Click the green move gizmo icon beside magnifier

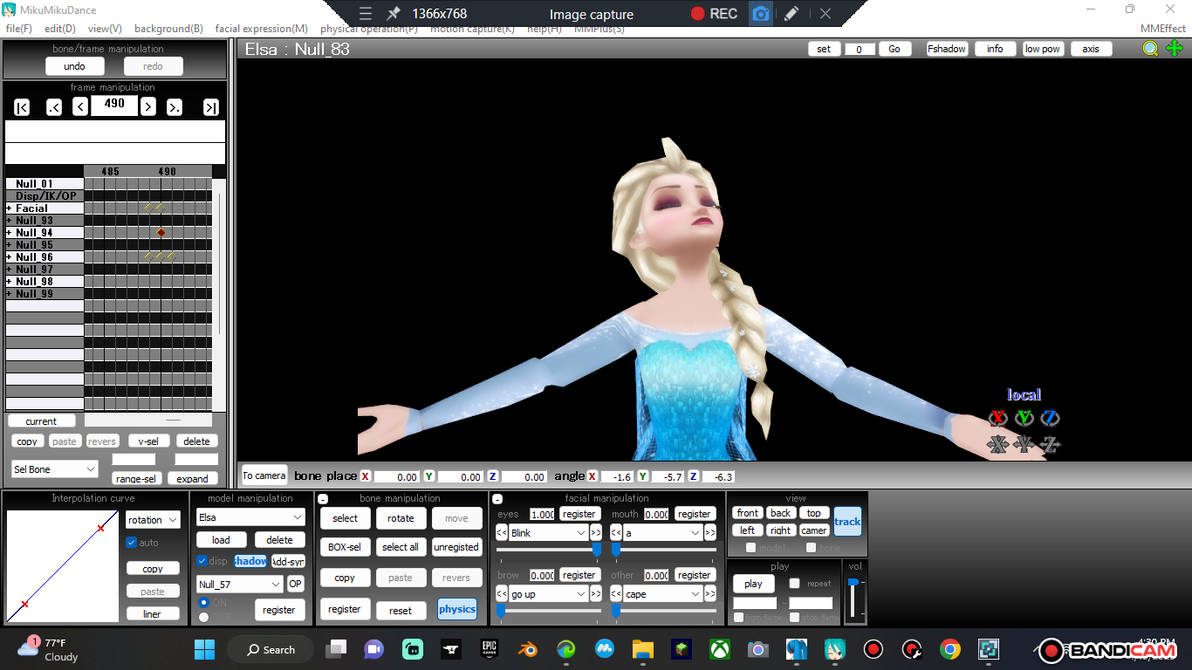coord(1174,48)
